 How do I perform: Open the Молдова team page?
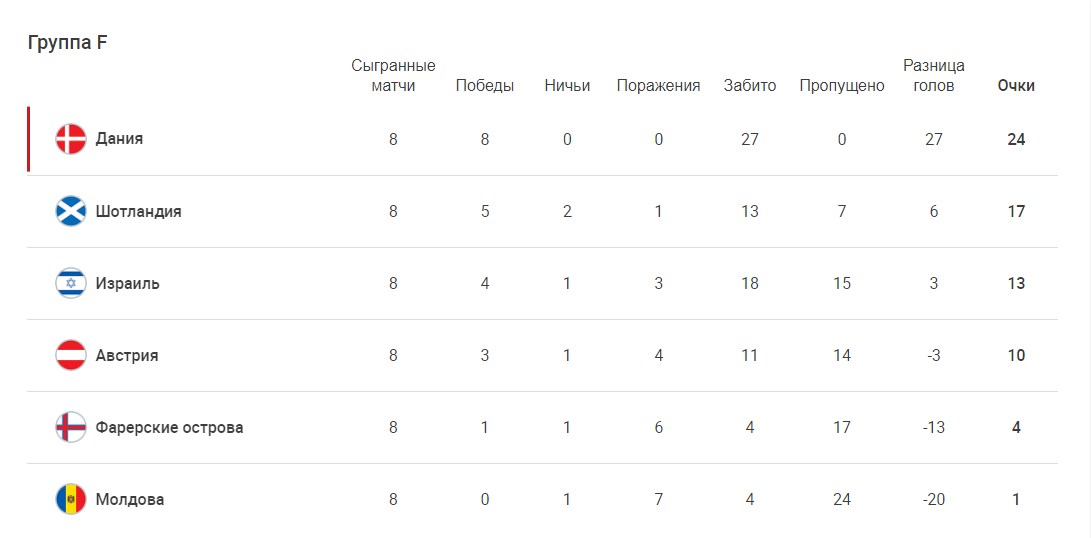130,499
